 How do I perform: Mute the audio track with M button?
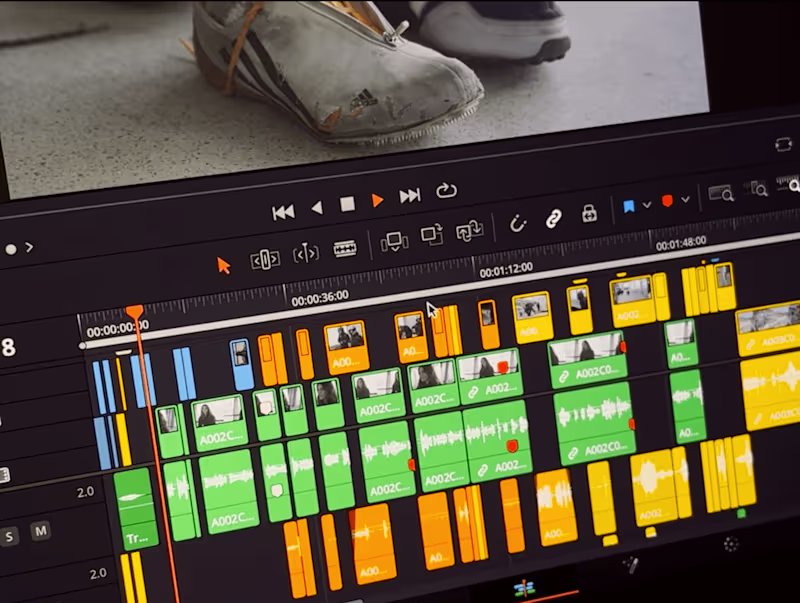point(40,531)
